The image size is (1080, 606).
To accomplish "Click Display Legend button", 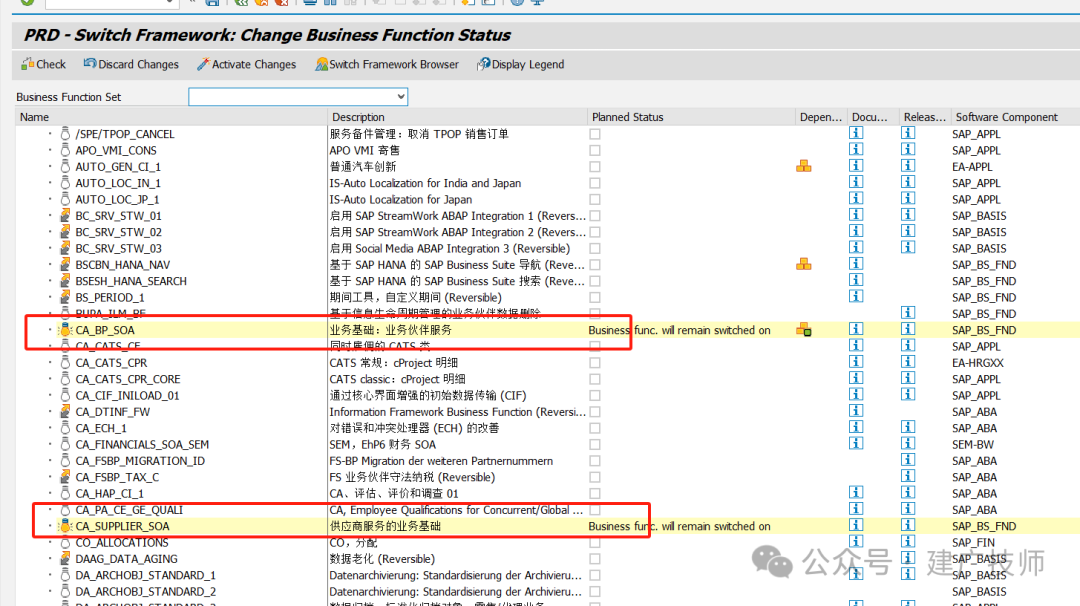I will (521, 64).
